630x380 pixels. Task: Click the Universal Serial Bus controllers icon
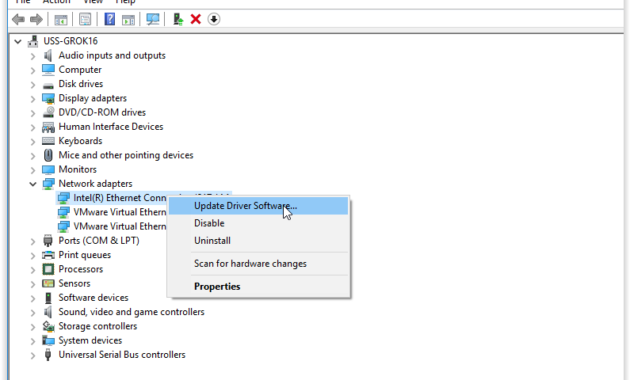(48, 355)
